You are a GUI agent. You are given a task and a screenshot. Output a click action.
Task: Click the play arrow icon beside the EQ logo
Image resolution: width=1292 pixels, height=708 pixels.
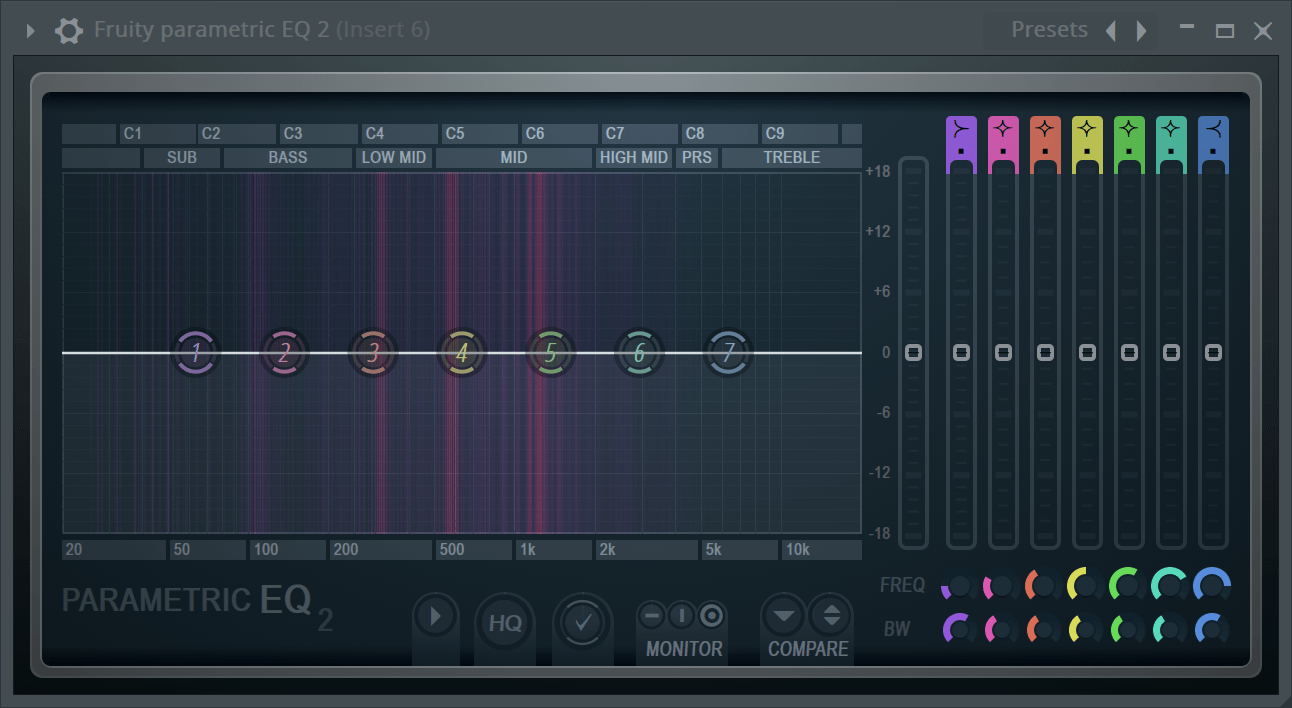point(436,616)
